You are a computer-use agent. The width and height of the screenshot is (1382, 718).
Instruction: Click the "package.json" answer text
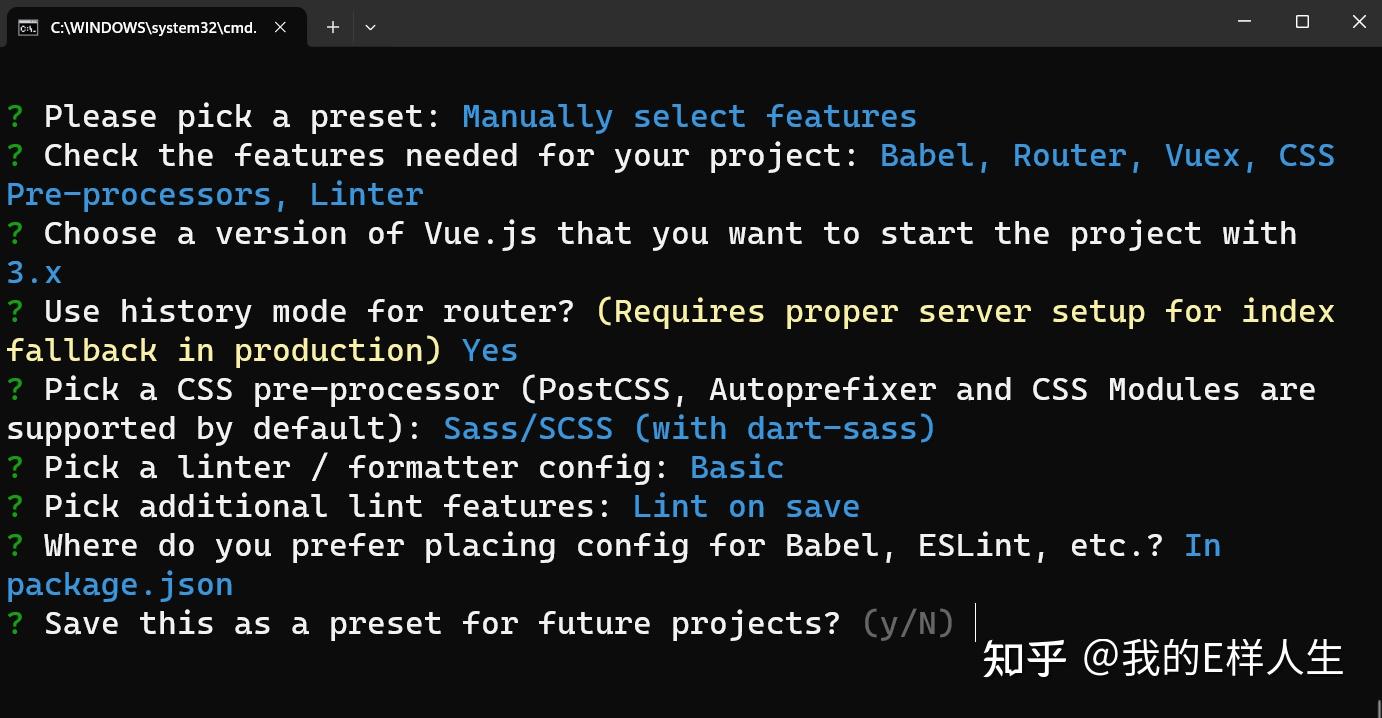pyautogui.click(x=120, y=584)
